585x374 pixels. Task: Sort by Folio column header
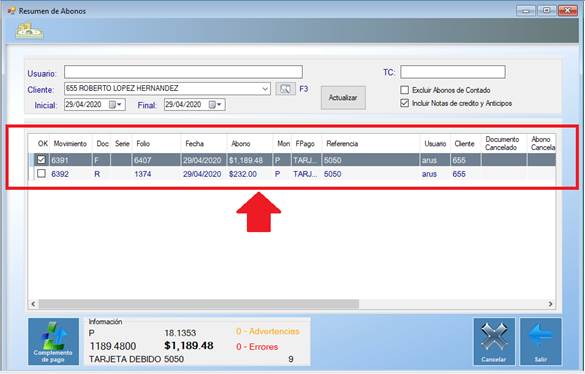pyautogui.click(x=156, y=144)
